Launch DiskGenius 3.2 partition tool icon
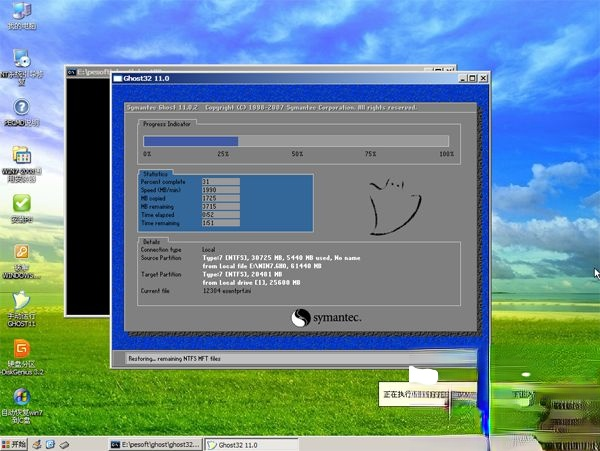Image resolution: width=600 pixels, height=451 pixels. [x=22, y=357]
